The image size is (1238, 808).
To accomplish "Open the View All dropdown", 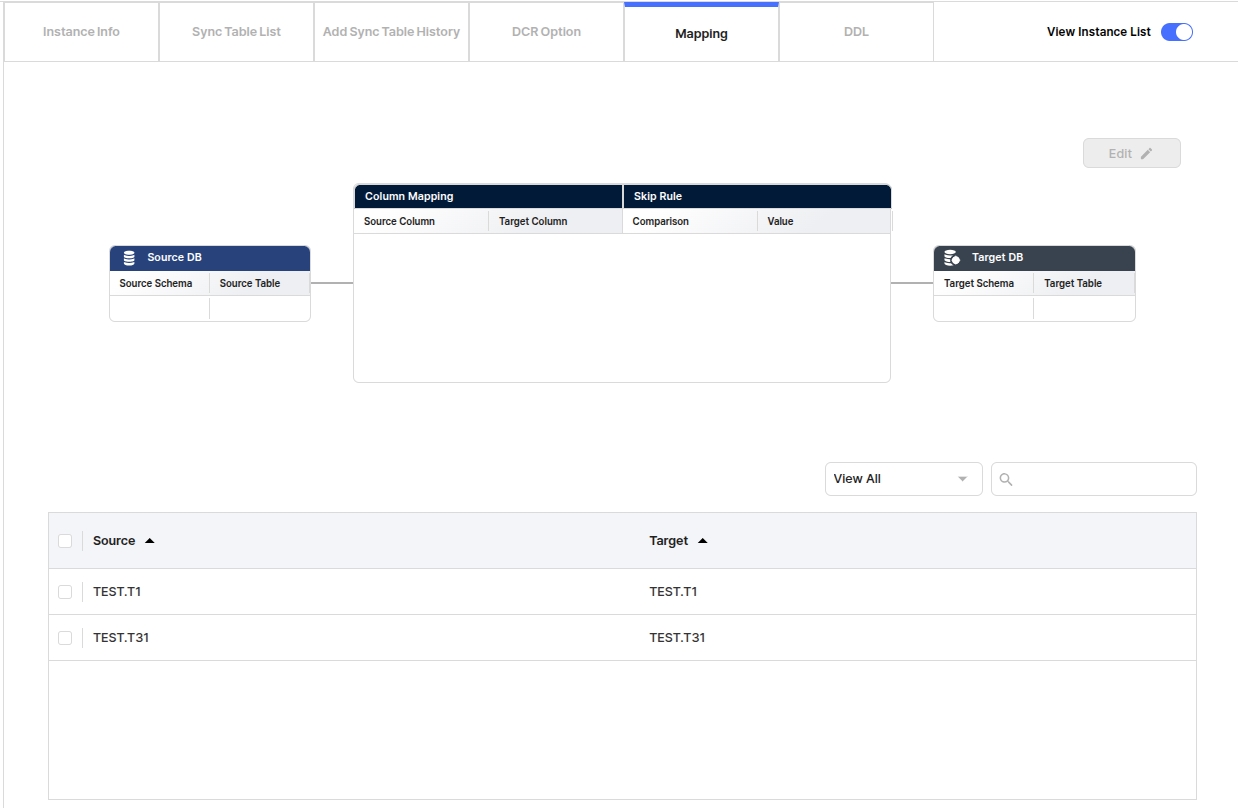I will (903, 479).
